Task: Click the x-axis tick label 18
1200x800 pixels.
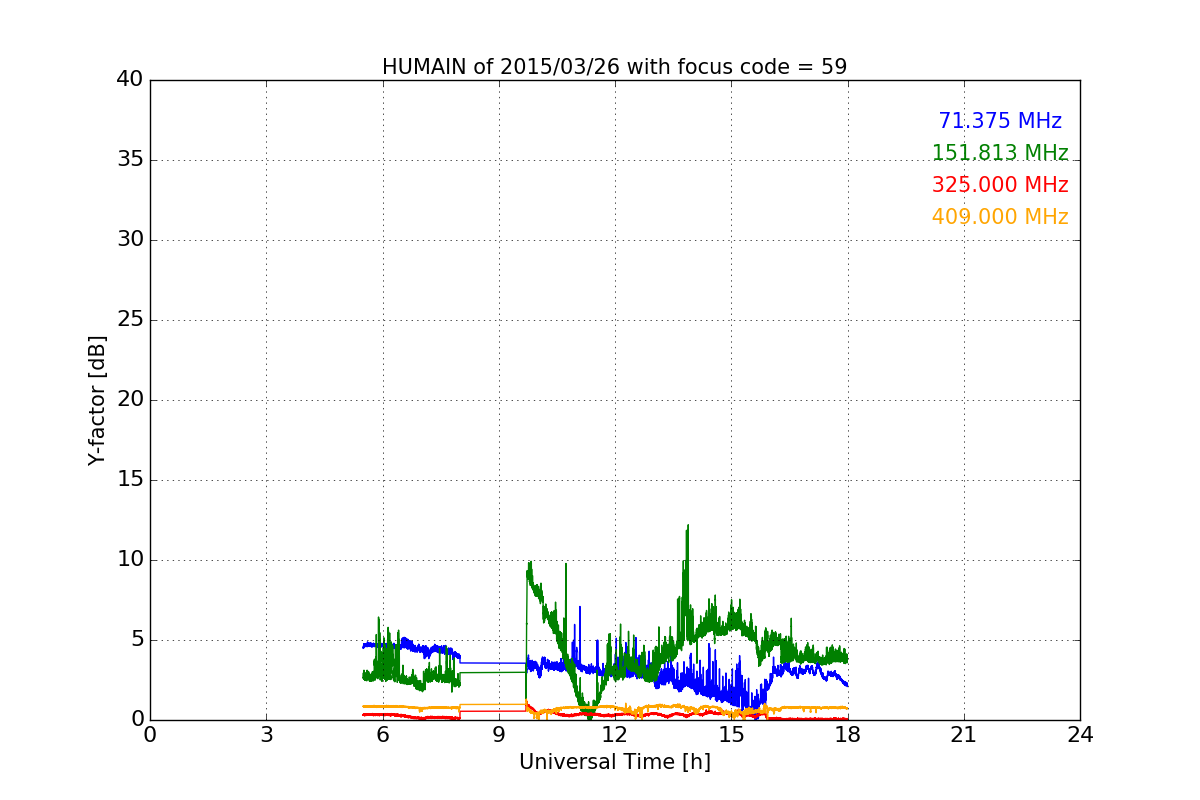Action: [848, 735]
